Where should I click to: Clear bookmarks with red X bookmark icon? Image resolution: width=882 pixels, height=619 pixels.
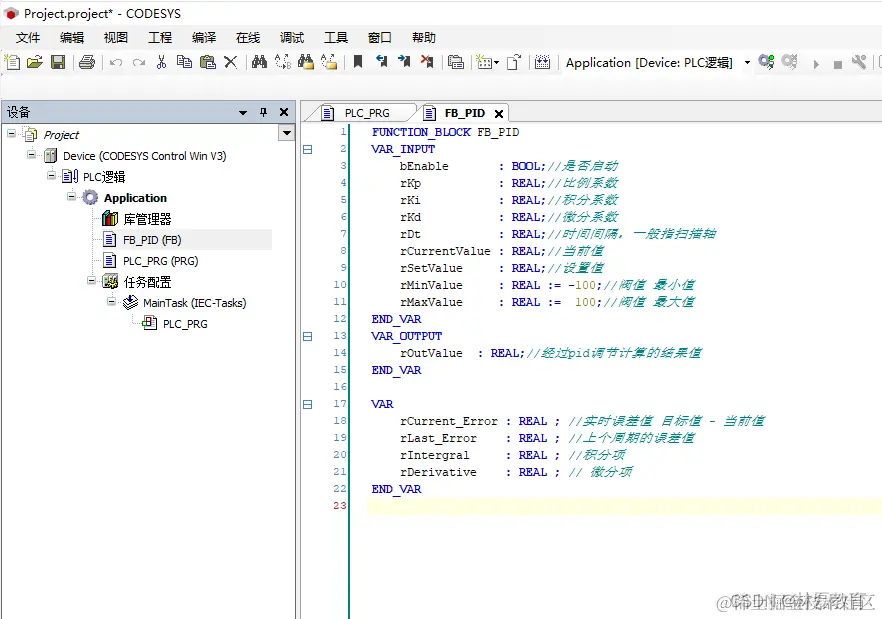[427, 62]
